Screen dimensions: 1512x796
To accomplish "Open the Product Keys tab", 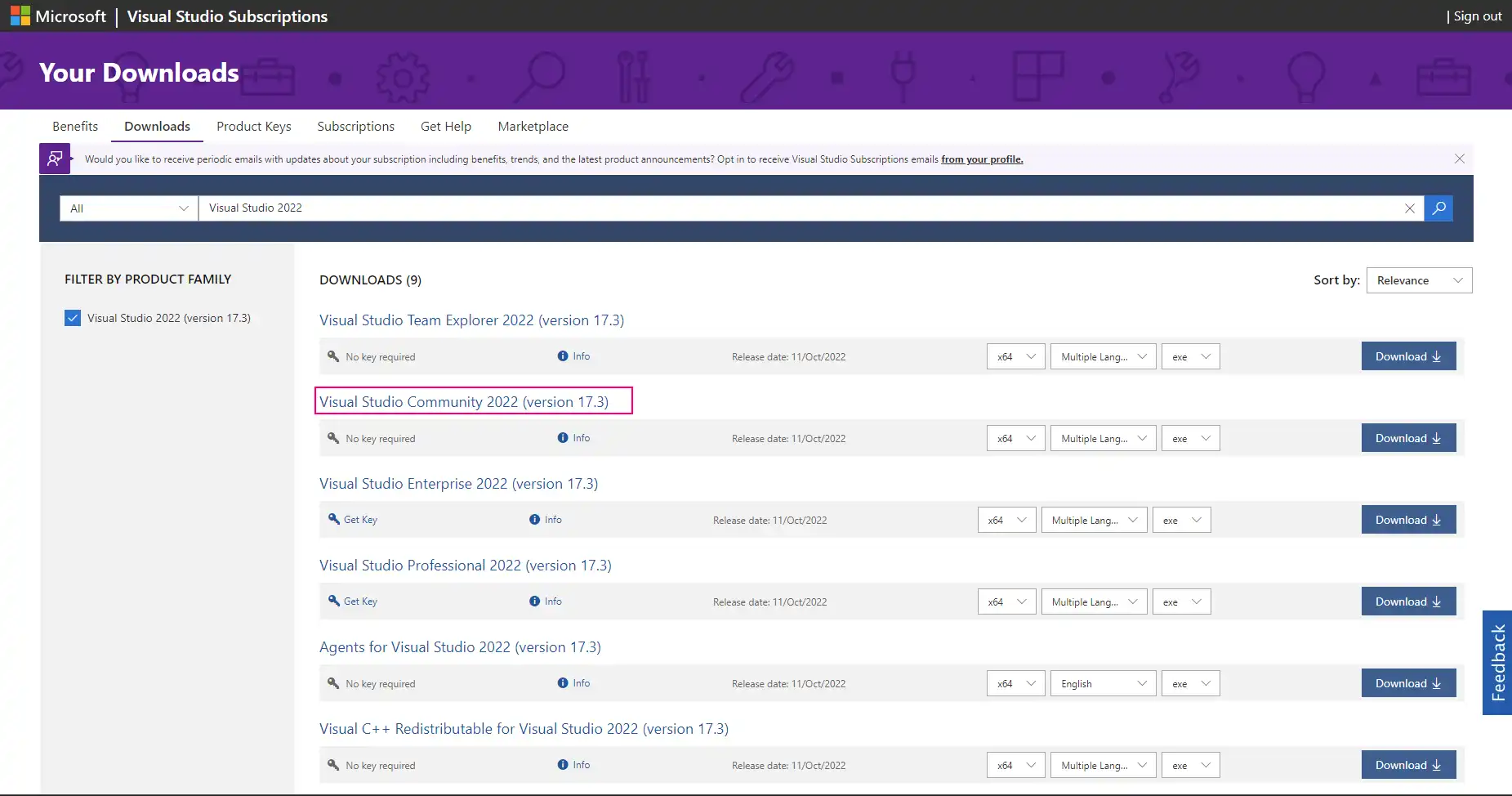I will (x=254, y=126).
